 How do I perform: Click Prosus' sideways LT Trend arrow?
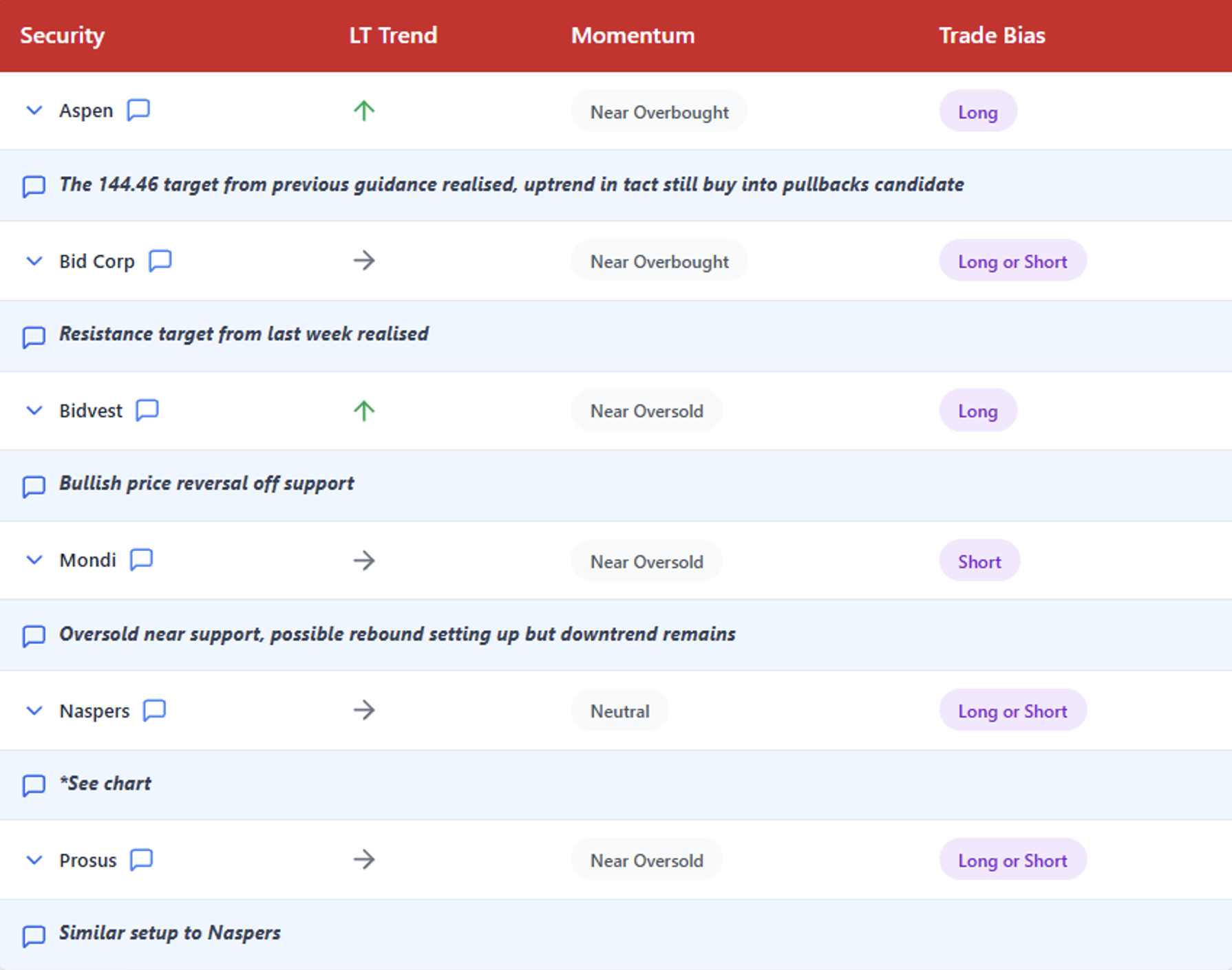click(x=364, y=859)
